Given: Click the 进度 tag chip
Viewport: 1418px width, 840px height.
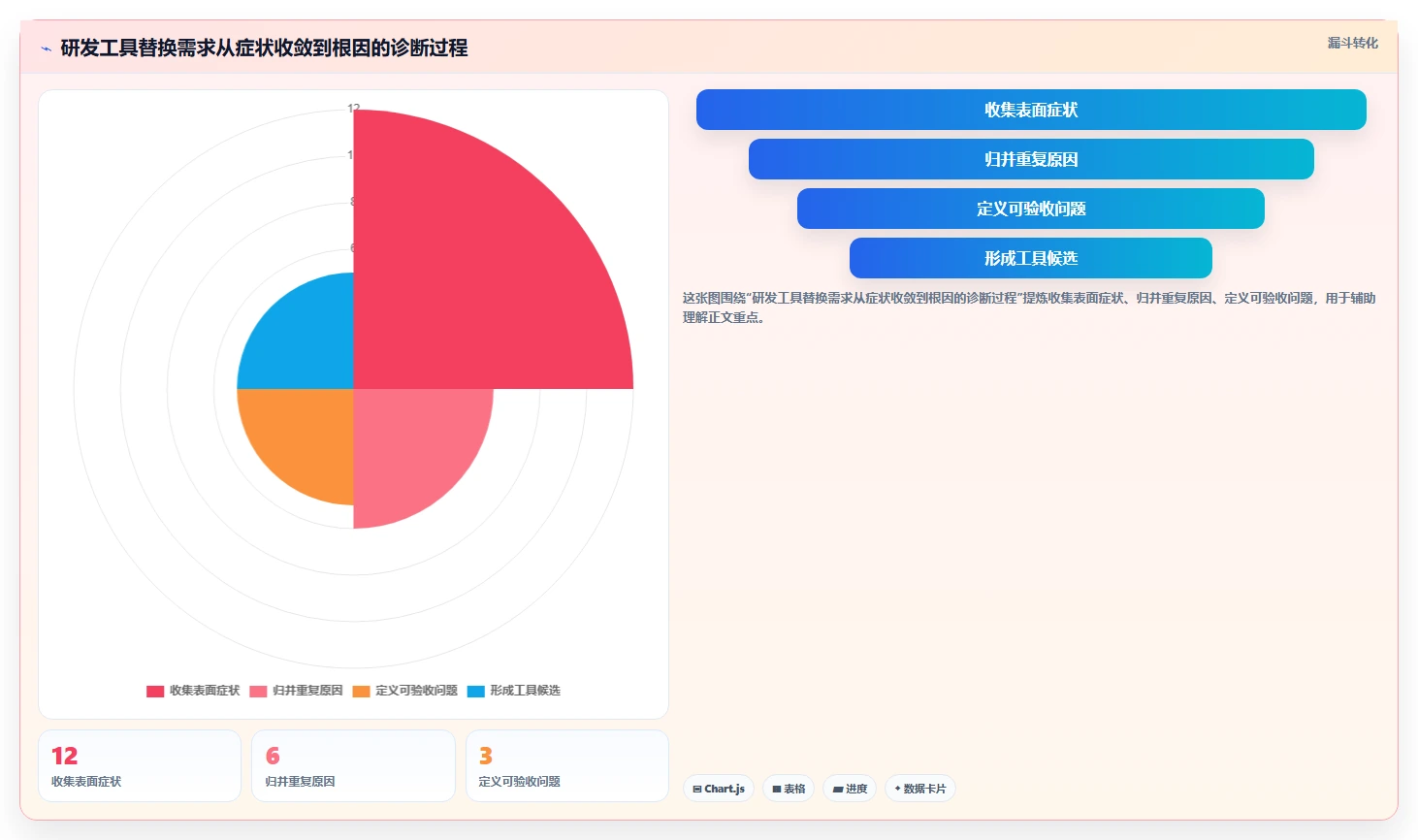Looking at the screenshot, I should pyautogui.click(x=850, y=789).
